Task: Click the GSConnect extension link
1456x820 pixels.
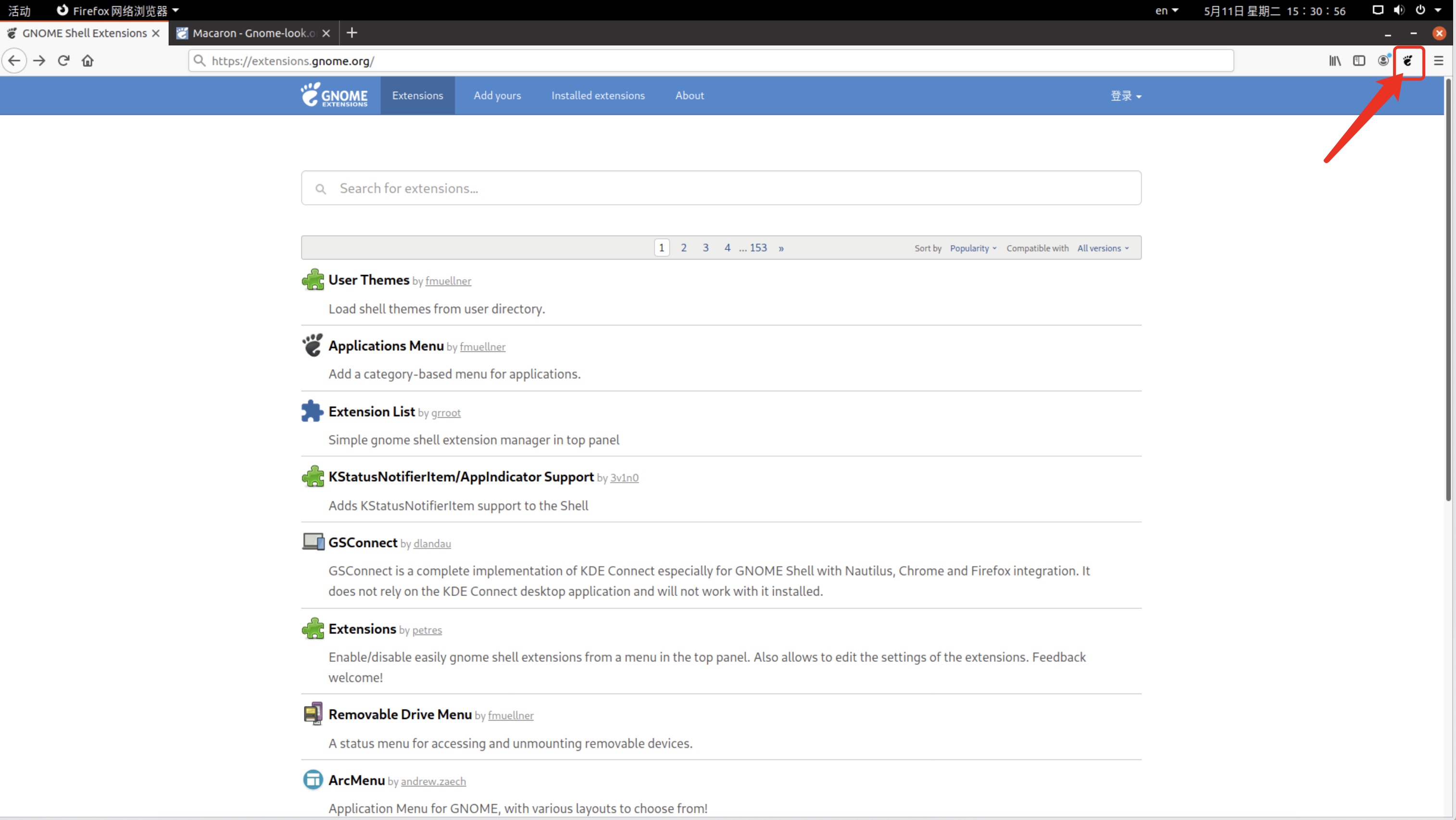Action: (363, 541)
